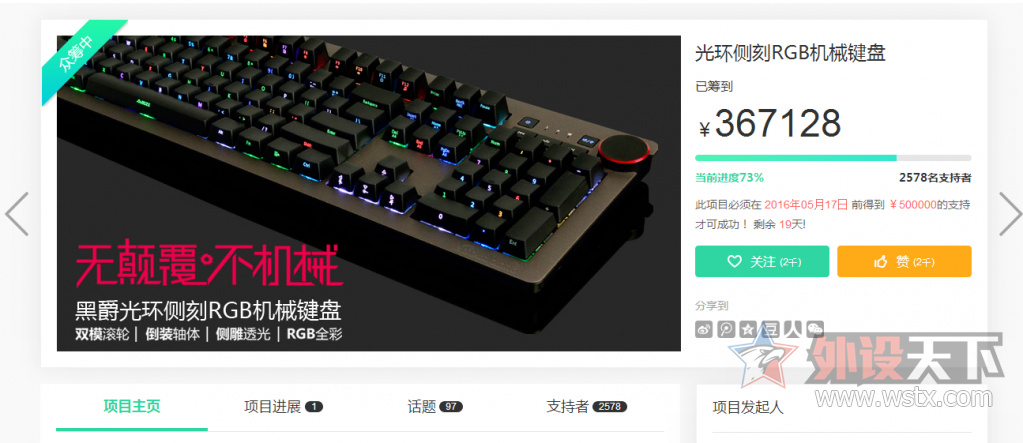This screenshot has height=443, width=1023.
Task: Share to WeChat icon
Action: click(x=815, y=329)
